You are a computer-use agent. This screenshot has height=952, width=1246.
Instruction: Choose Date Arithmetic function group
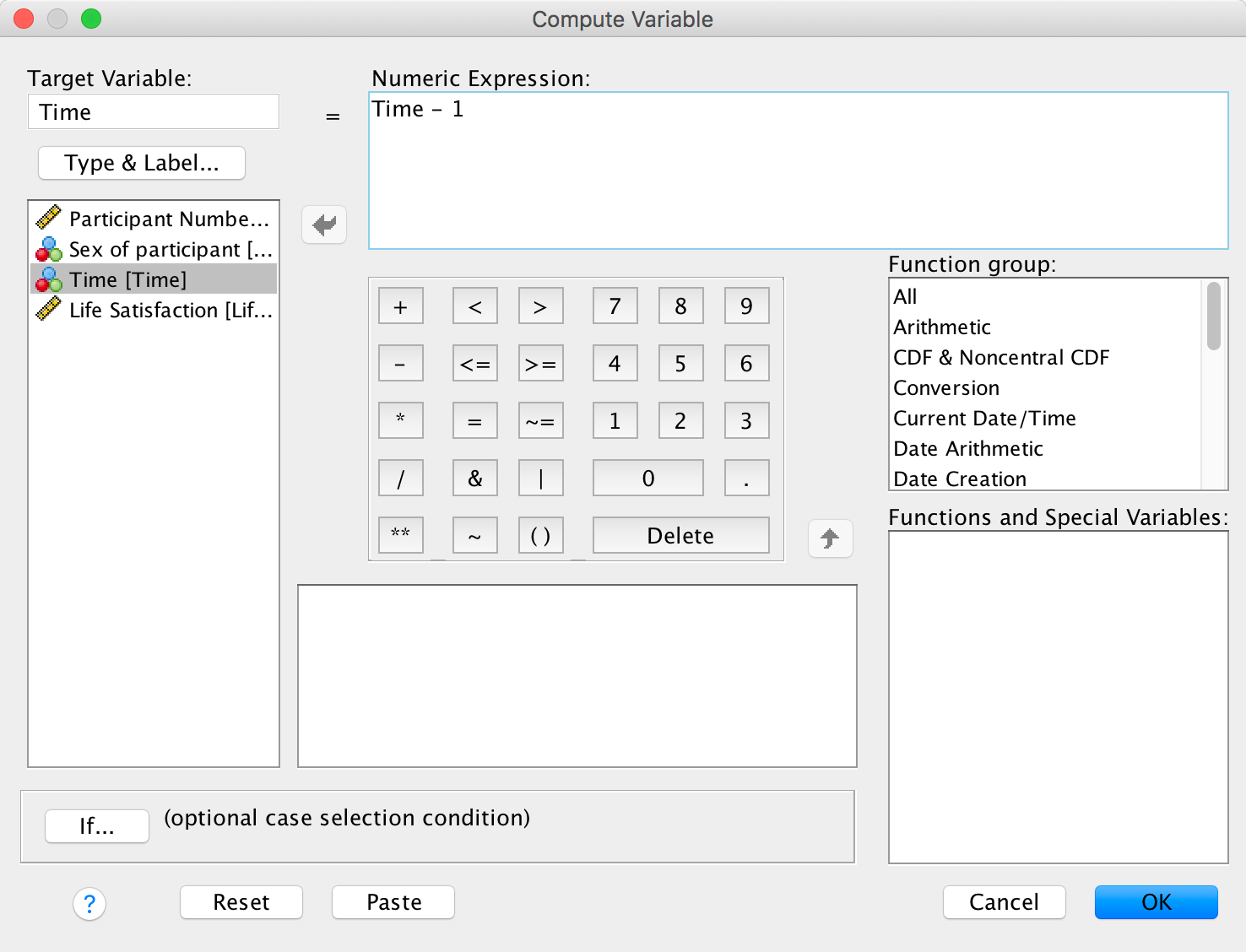click(x=968, y=449)
